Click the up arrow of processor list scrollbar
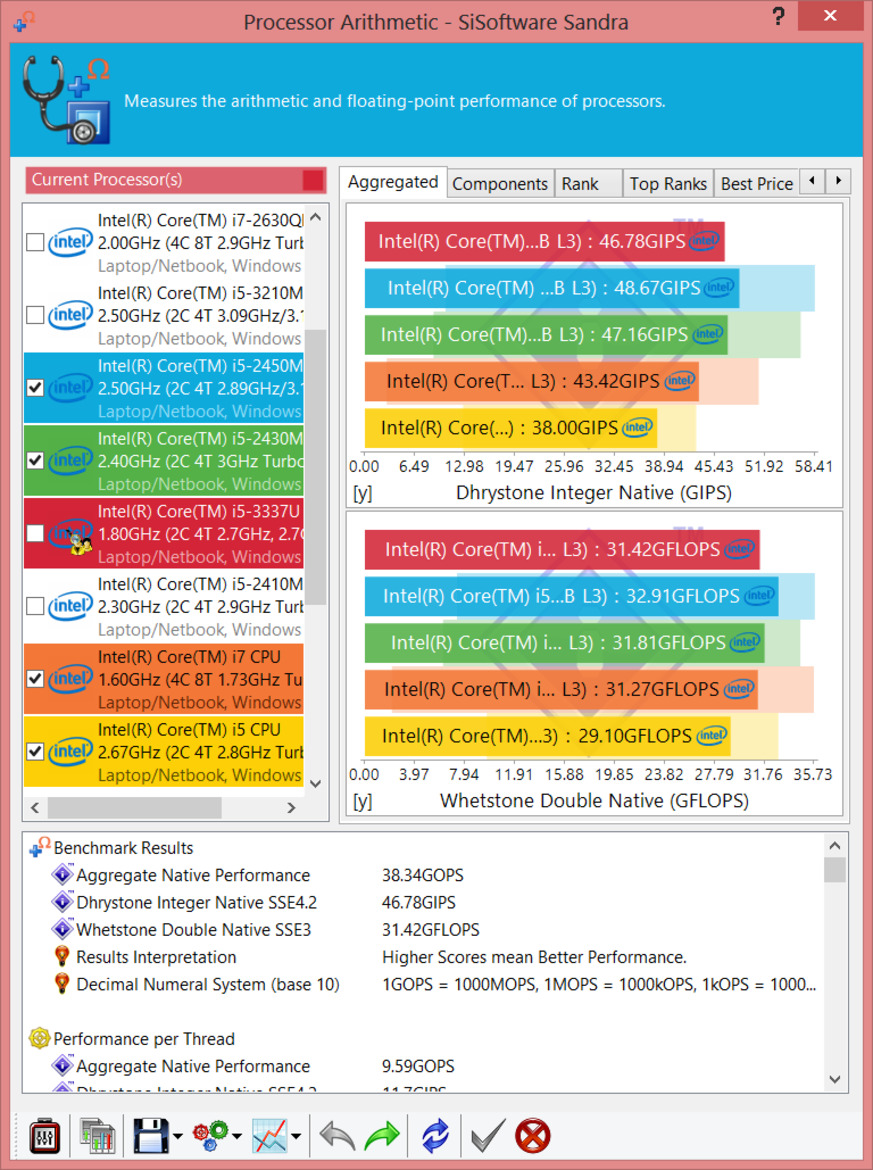Viewport: 873px width, 1170px height. [316, 217]
